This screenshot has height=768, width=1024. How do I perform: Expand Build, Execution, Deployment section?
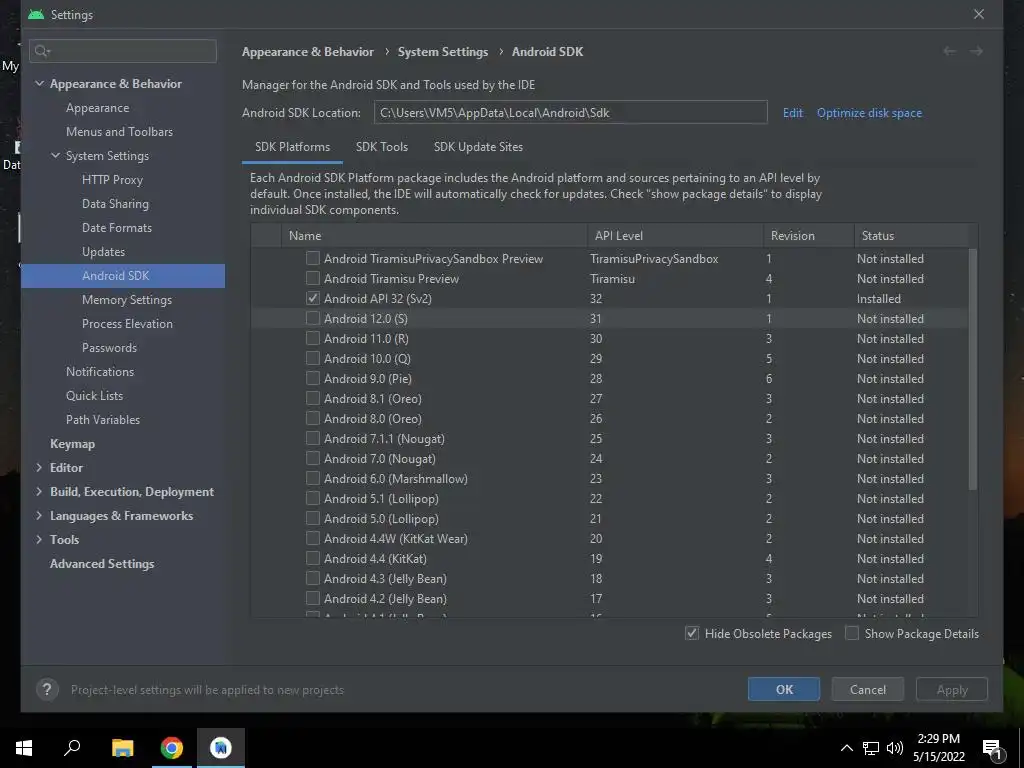point(39,492)
